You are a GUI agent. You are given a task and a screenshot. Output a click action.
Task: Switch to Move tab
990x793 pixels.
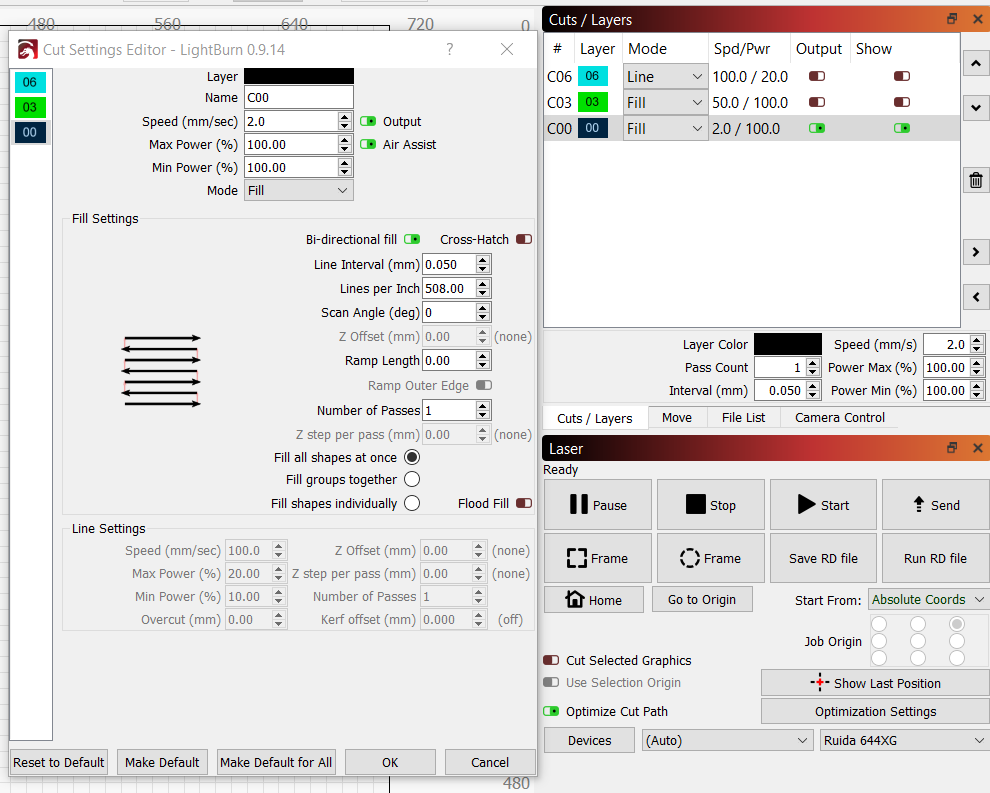click(677, 417)
